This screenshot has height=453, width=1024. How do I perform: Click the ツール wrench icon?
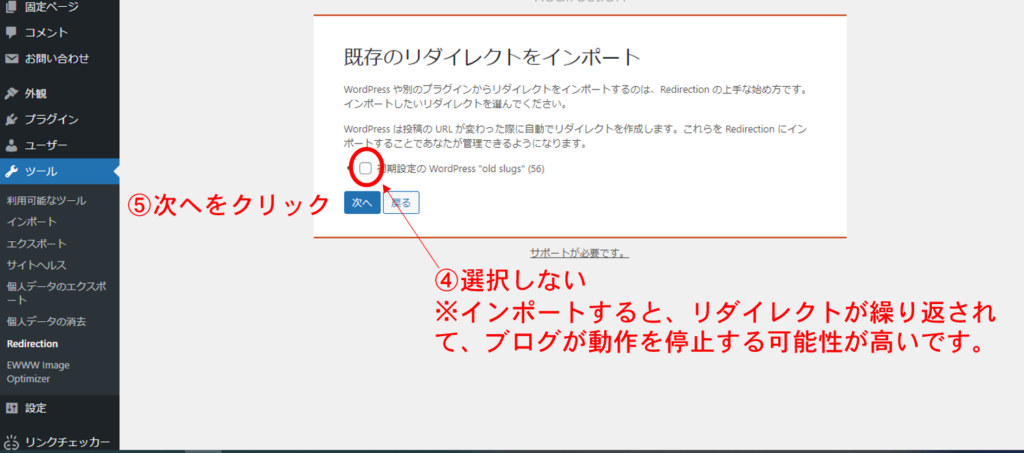point(11,172)
